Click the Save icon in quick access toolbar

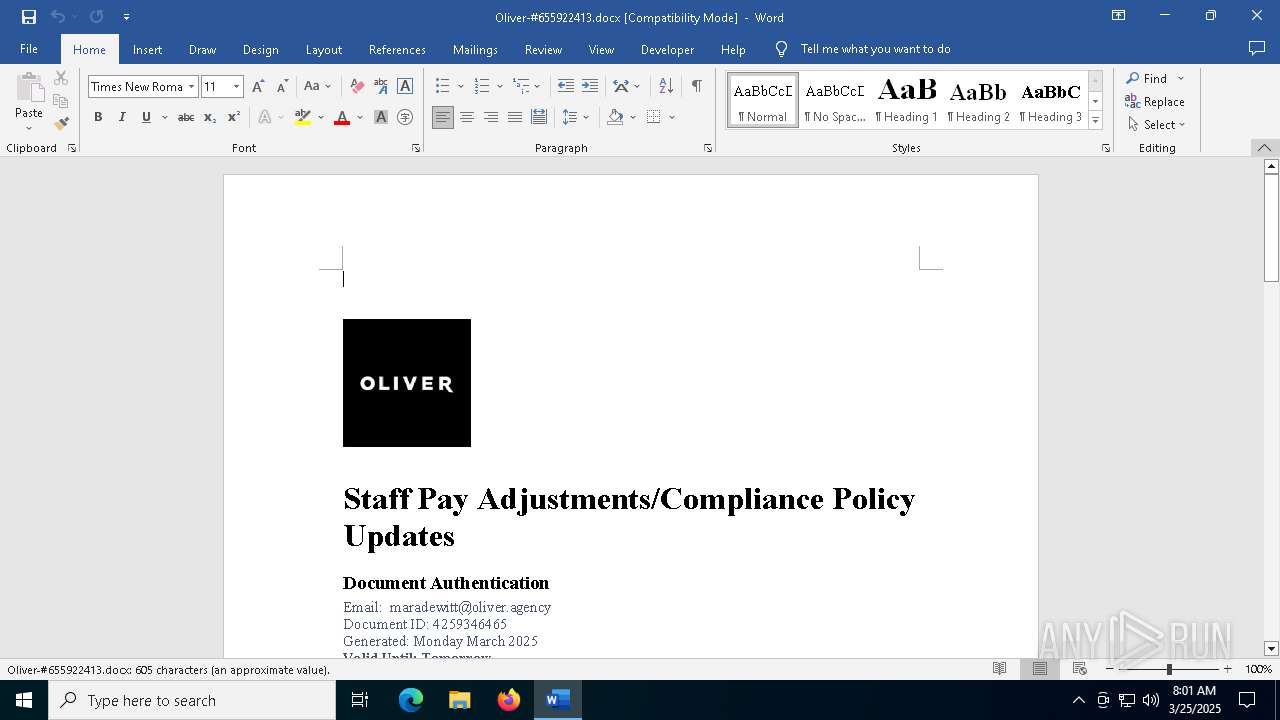pyautogui.click(x=29, y=17)
